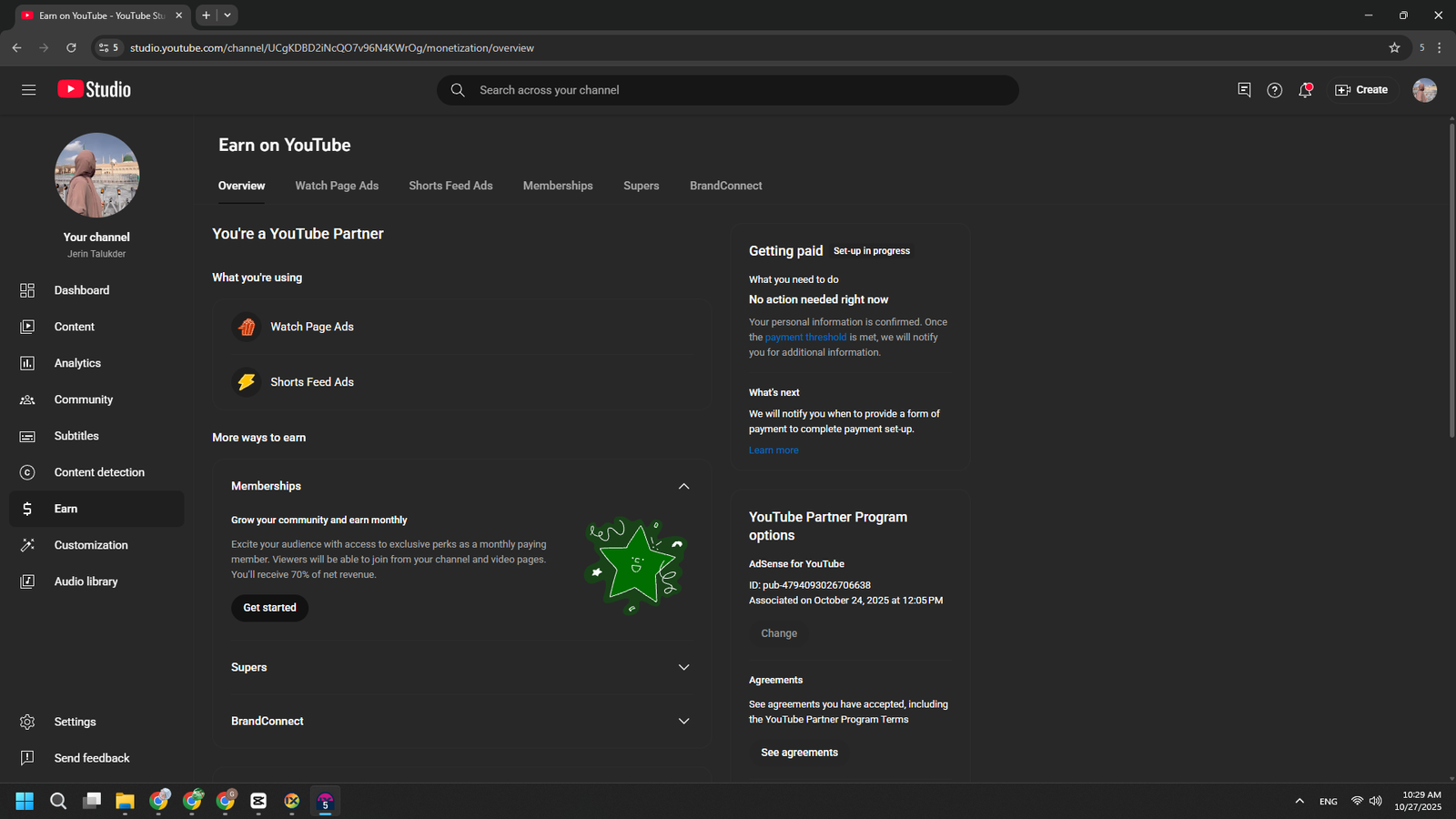Open the channel comments icon in header

(x=1244, y=90)
